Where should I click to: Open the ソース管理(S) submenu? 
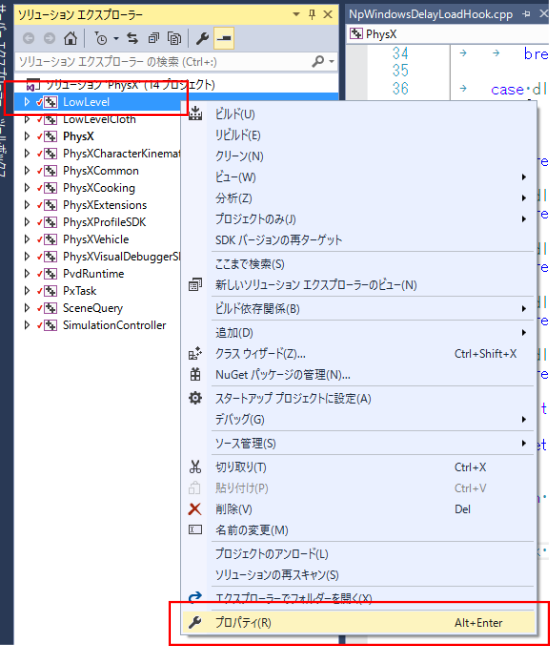pos(359,443)
